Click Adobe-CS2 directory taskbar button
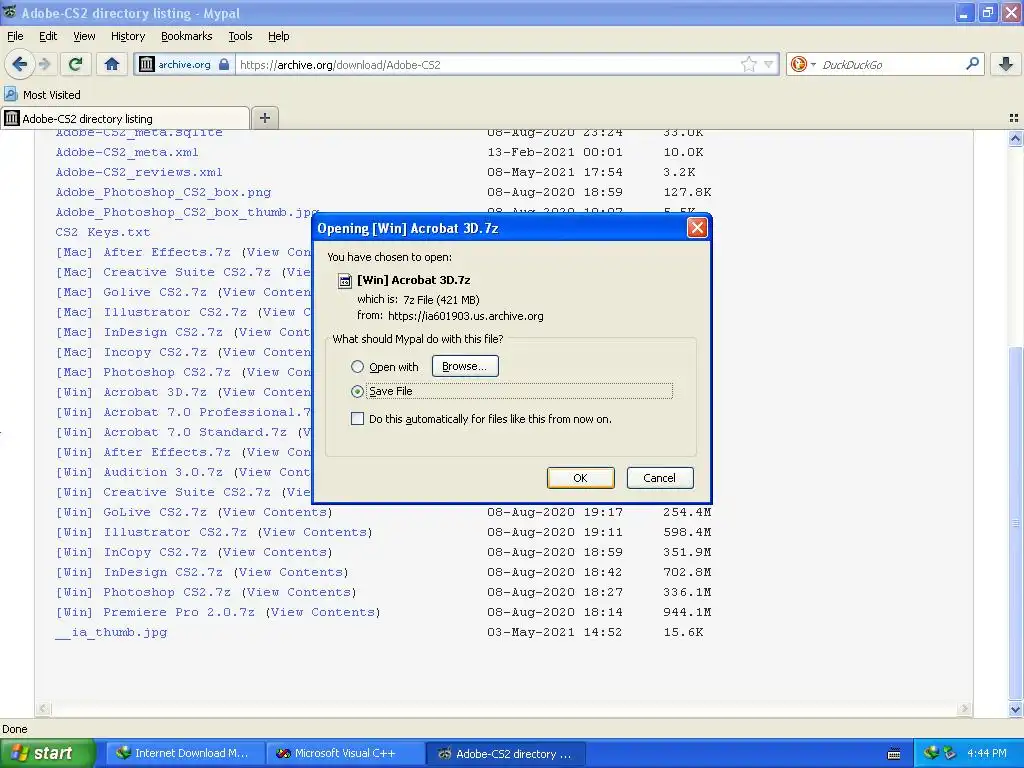 pyautogui.click(x=505, y=754)
